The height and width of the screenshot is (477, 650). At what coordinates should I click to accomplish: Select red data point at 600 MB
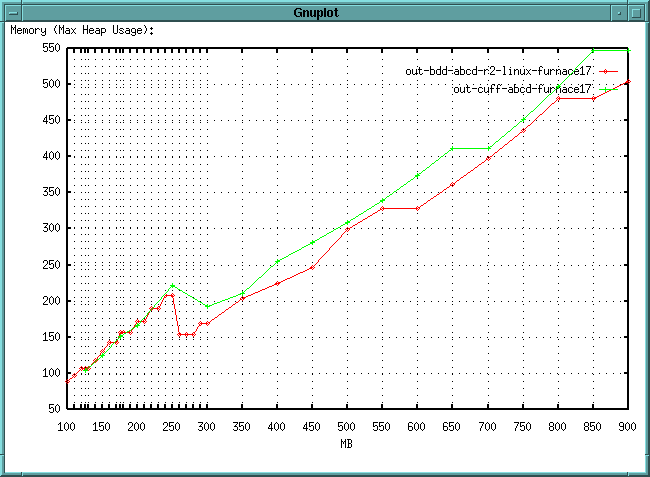click(x=417, y=208)
